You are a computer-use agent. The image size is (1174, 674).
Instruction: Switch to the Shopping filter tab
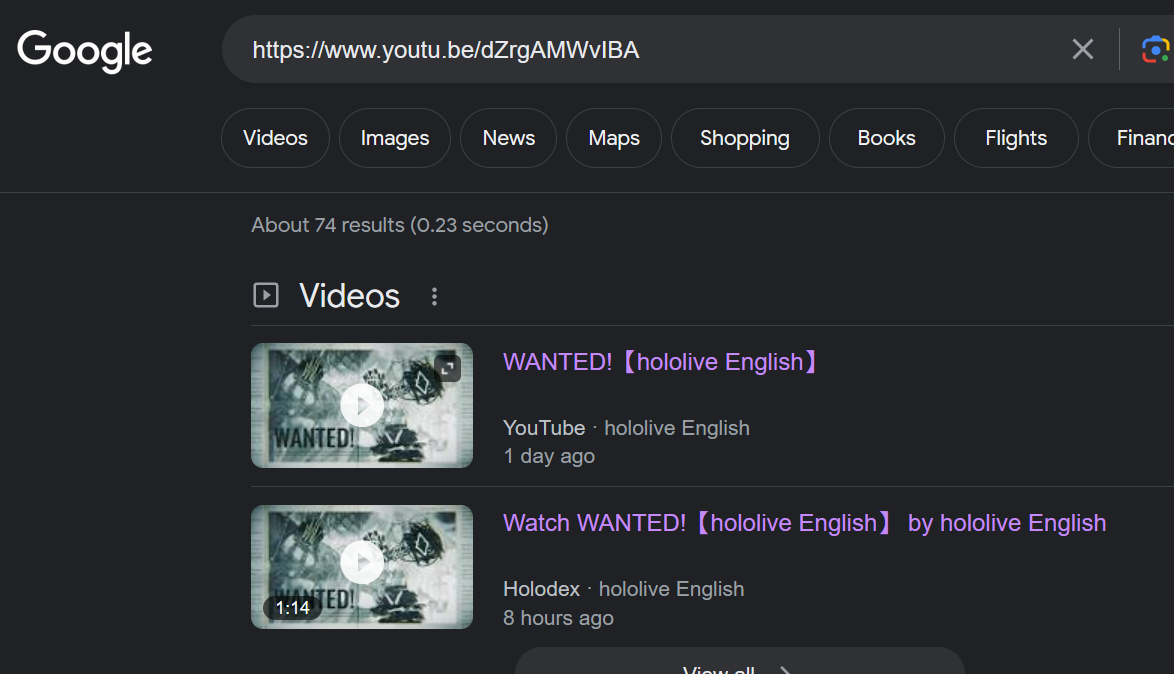click(x=745, y=138)
